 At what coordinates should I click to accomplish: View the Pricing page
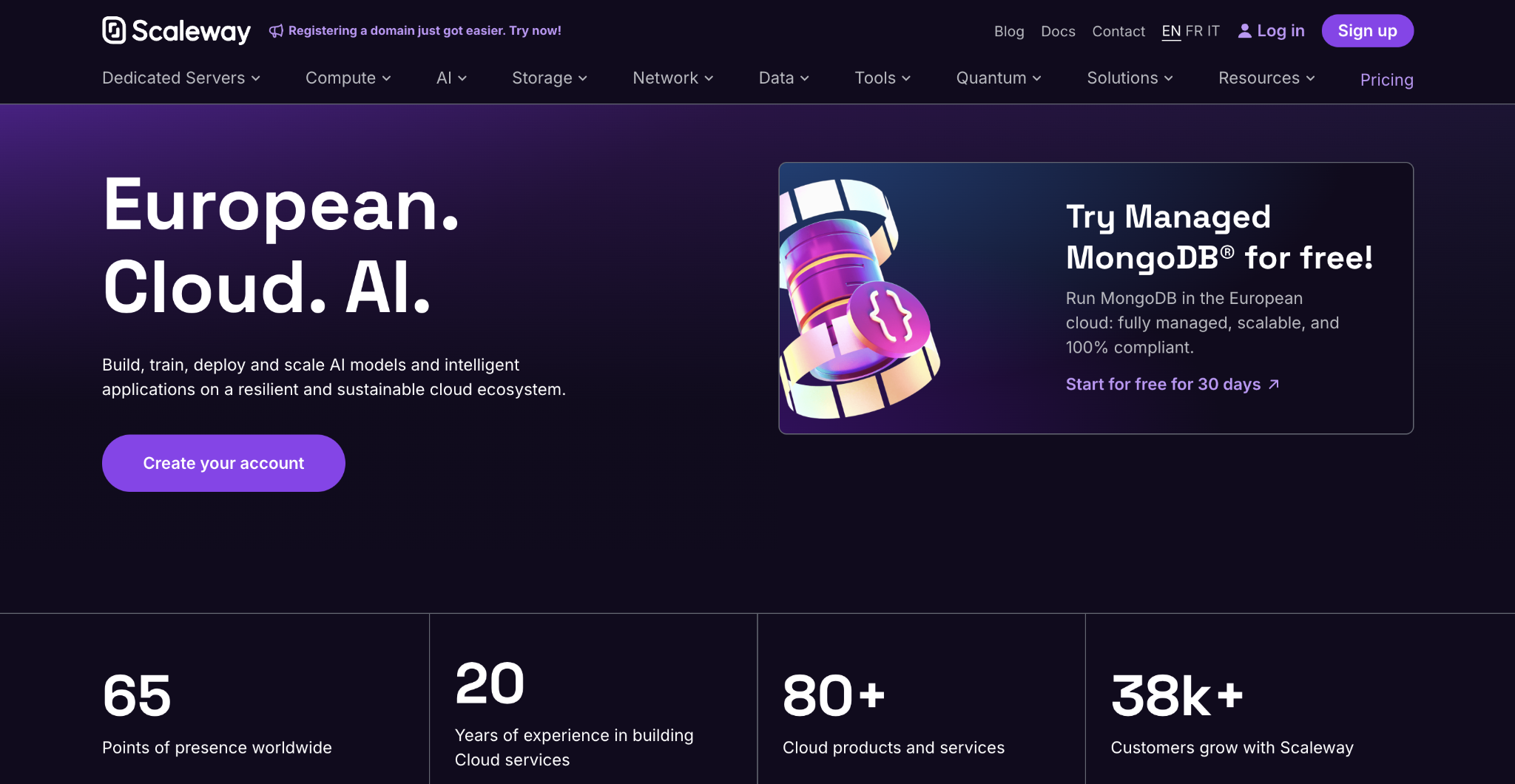1386,80
